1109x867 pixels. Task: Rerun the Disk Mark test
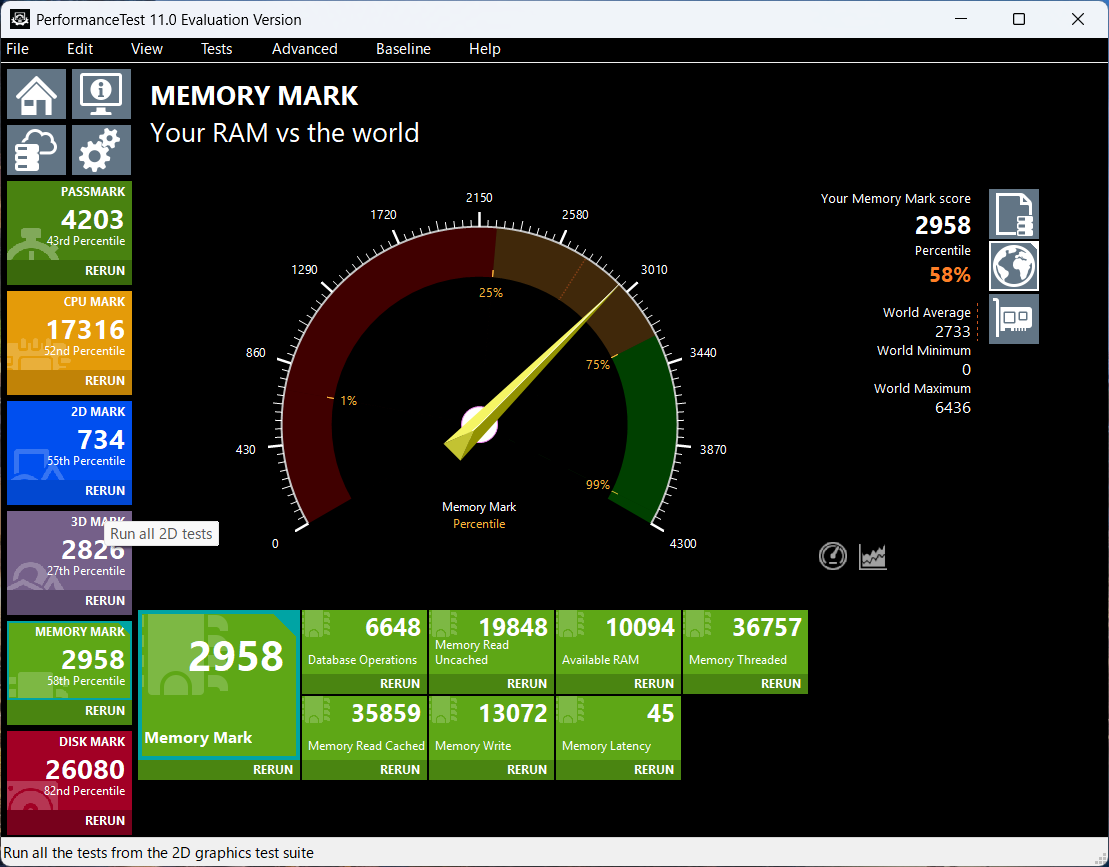click(x=104, y=821)
